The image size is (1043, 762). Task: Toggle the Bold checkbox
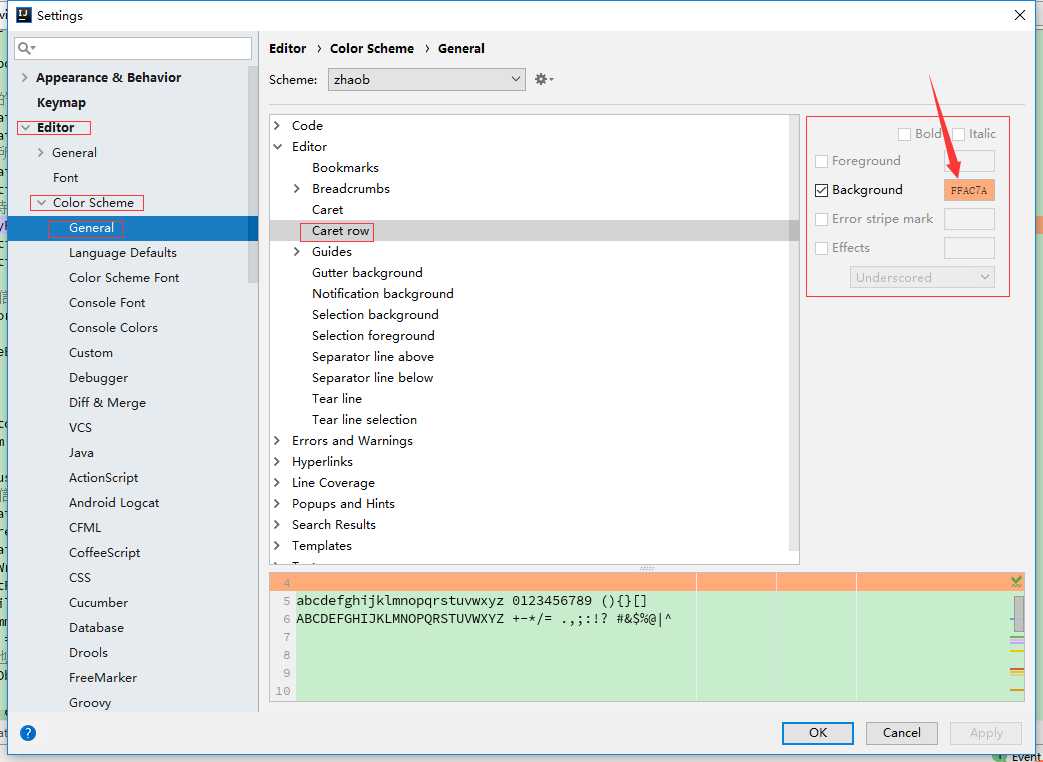point(904,134)
